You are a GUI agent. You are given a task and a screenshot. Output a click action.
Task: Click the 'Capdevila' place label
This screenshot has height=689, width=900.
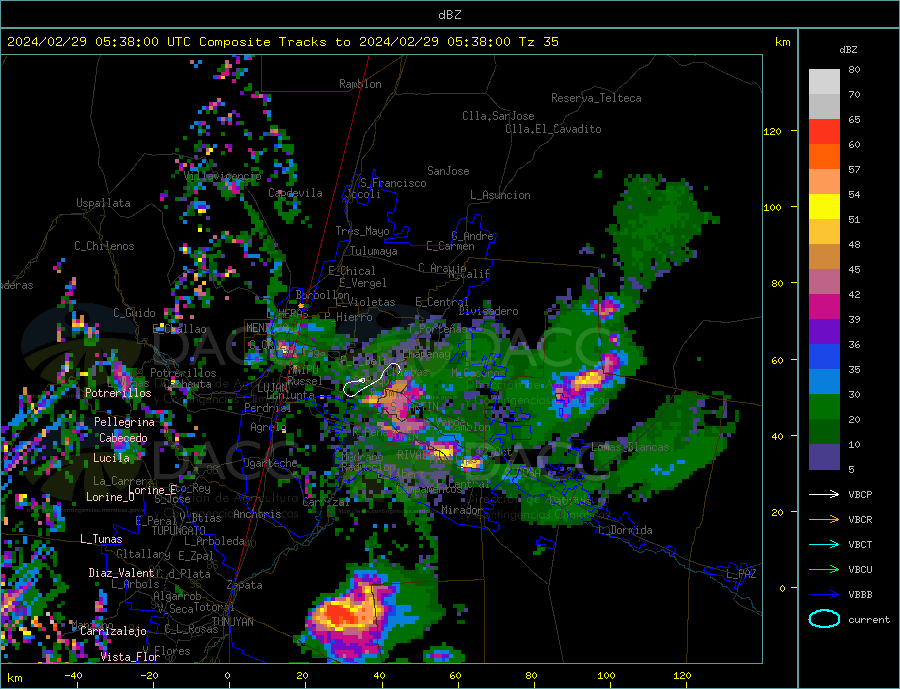295,193
